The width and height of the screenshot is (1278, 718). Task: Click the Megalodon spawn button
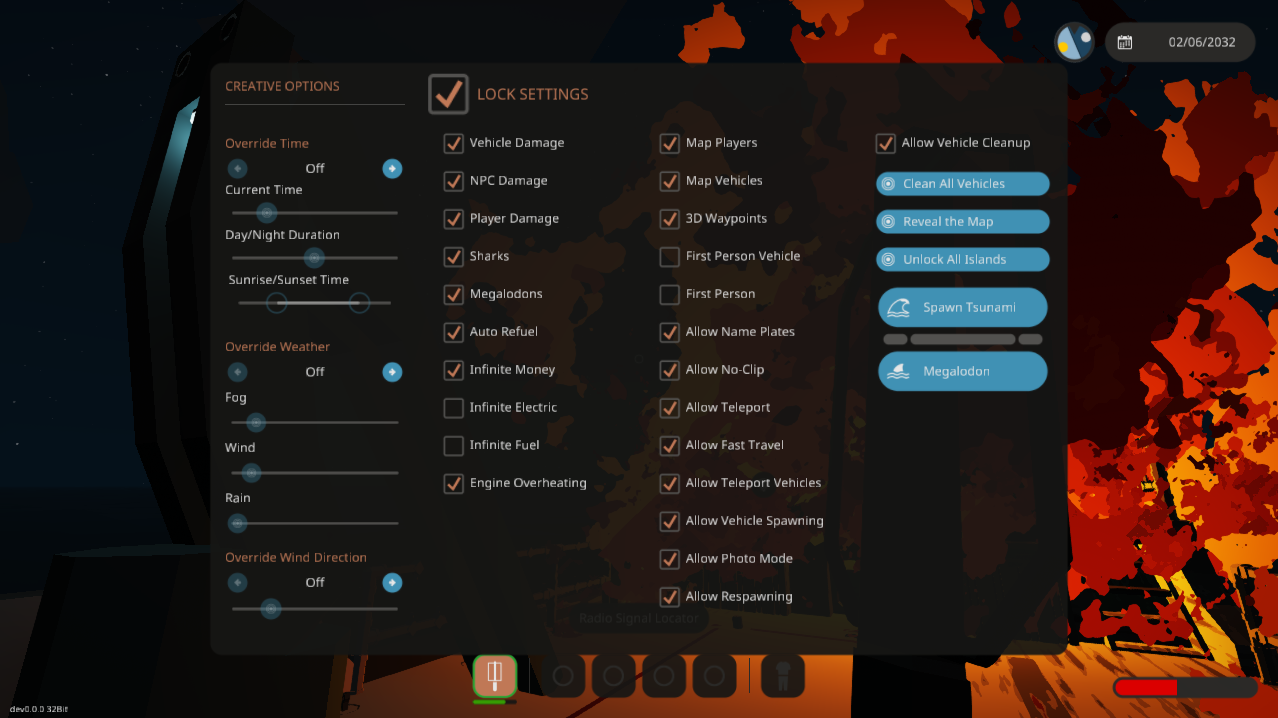pyautogui.click(x=963, y=371)
